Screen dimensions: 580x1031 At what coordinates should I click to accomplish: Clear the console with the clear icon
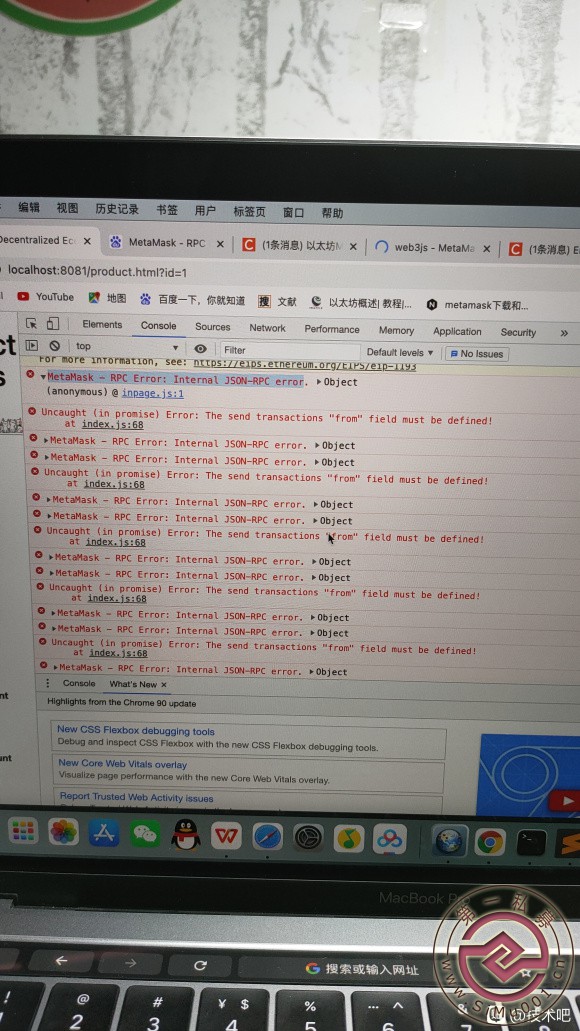click(55, 346)
